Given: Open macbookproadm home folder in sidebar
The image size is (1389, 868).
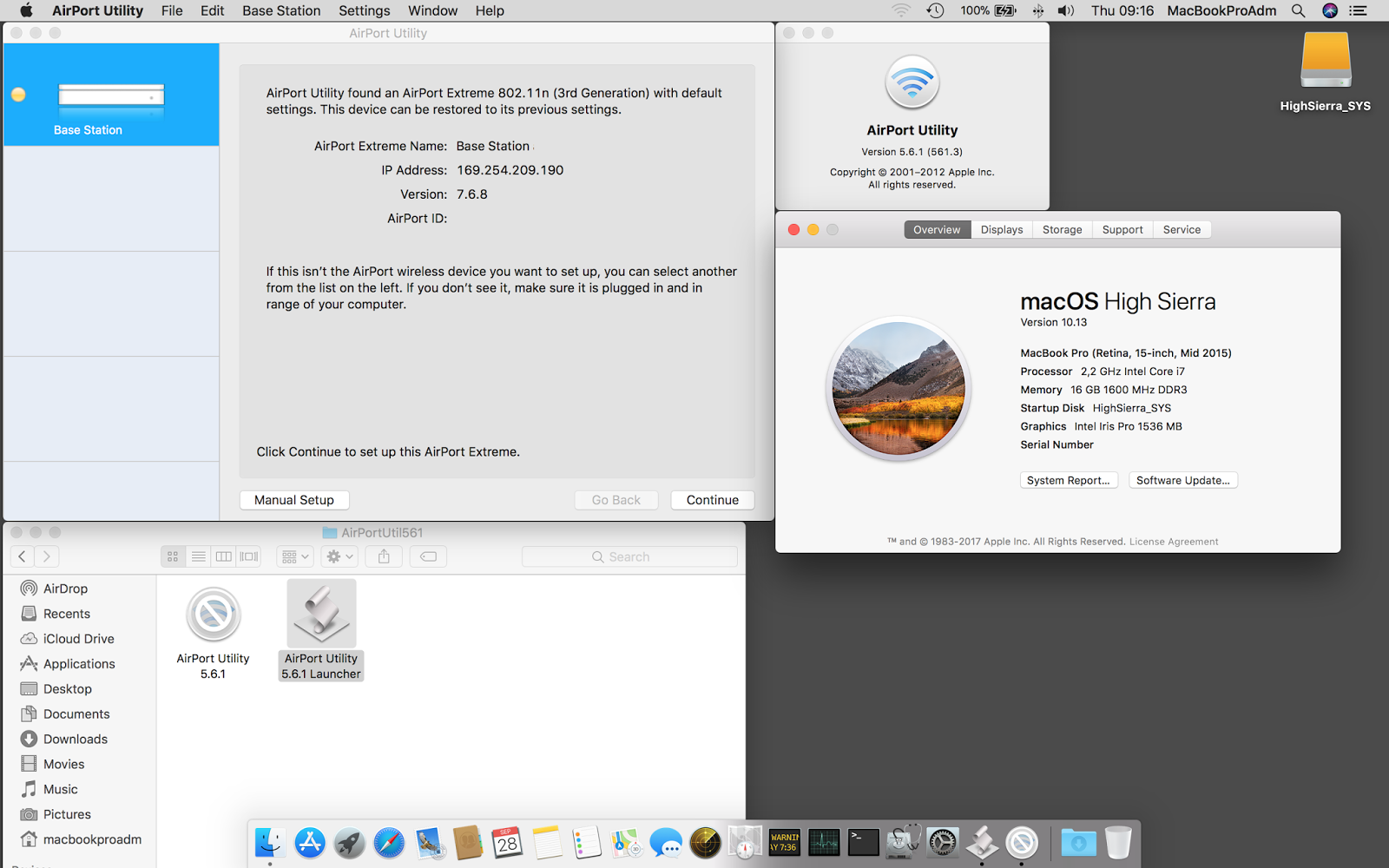Looking at the screenshot, I should coord(92,839).
